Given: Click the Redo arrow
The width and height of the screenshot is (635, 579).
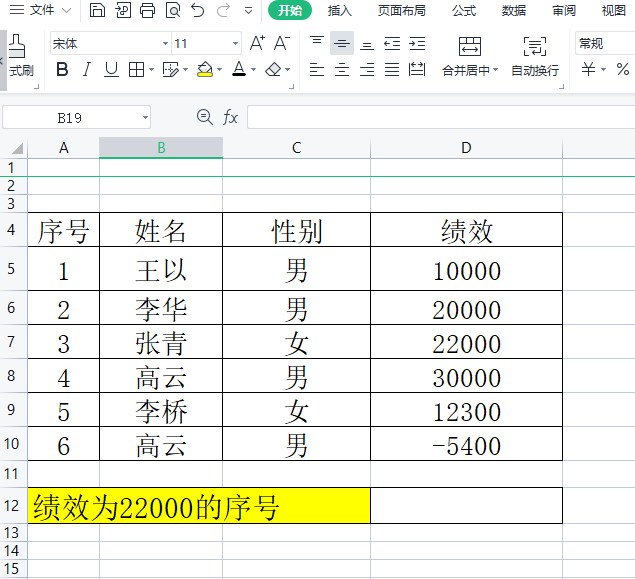Looking at the screenshot, I should (x=223, y=10).
